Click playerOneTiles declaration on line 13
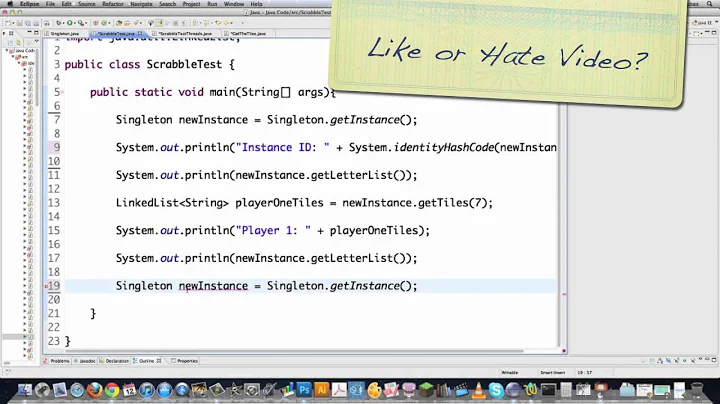The width and height of the screenshot is (720, 404). pyautogui.click(x=279, y=203)
